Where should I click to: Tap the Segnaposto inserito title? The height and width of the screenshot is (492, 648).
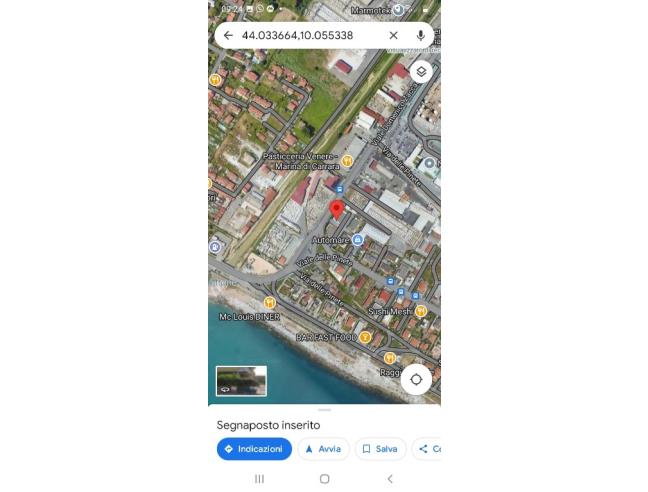pos(268,425)
